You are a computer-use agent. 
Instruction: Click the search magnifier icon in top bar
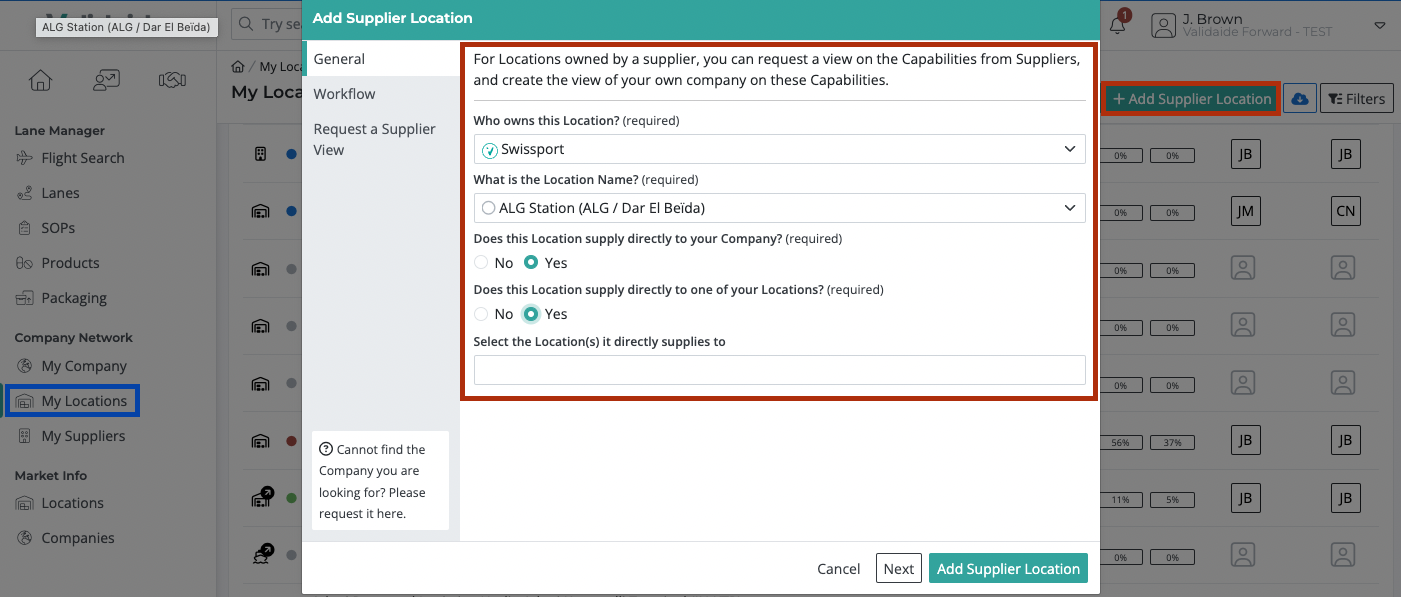pos(245,24)
